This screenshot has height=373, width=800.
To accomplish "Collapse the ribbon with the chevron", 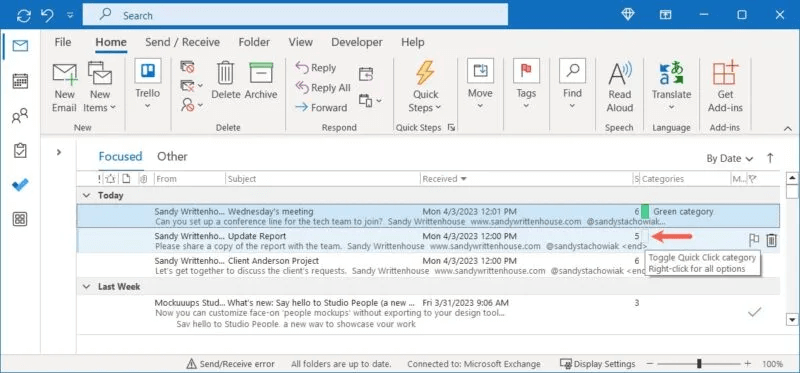I will (x=788, y=128).
